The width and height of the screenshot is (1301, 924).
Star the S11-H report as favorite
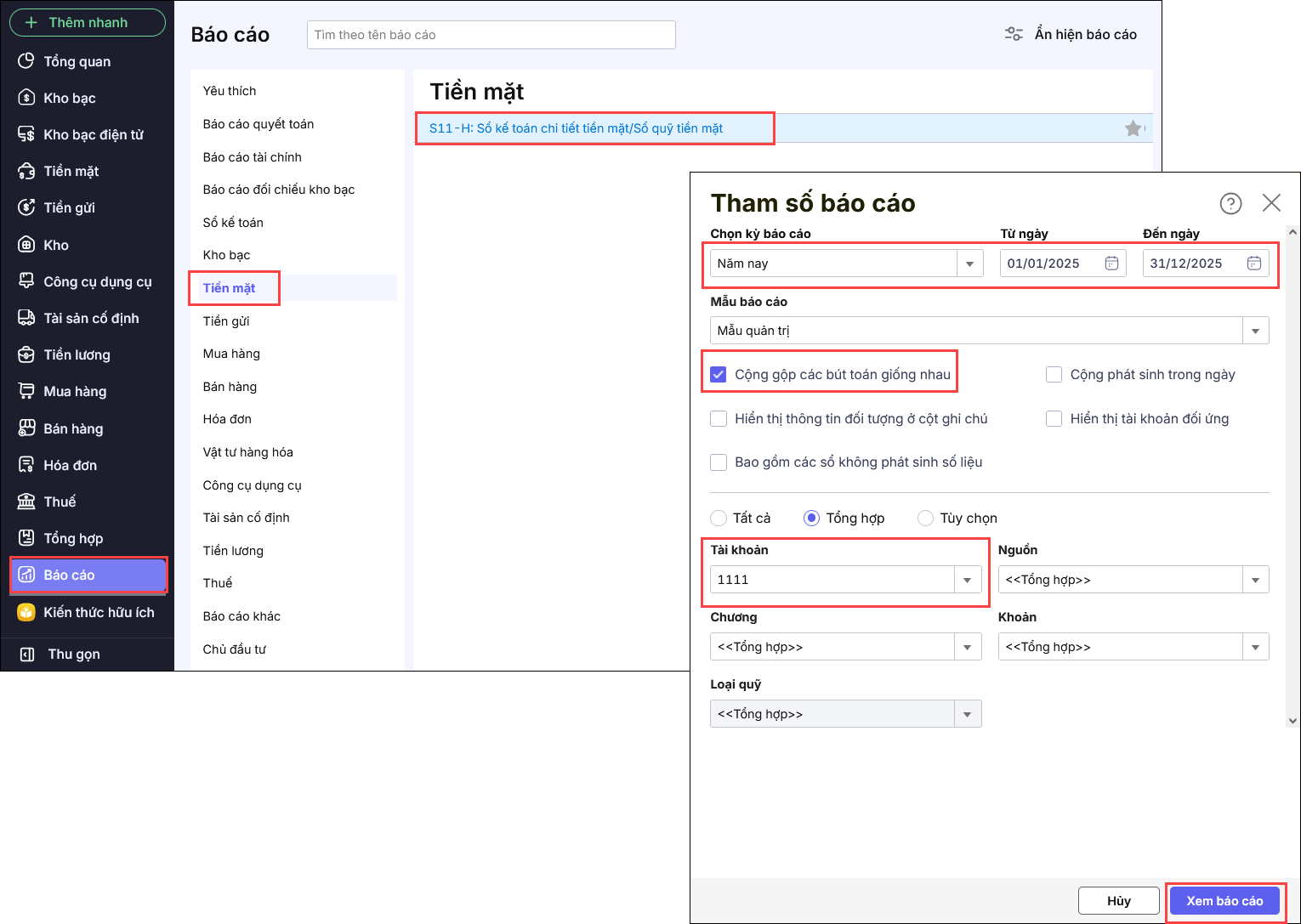point(1133,128)
